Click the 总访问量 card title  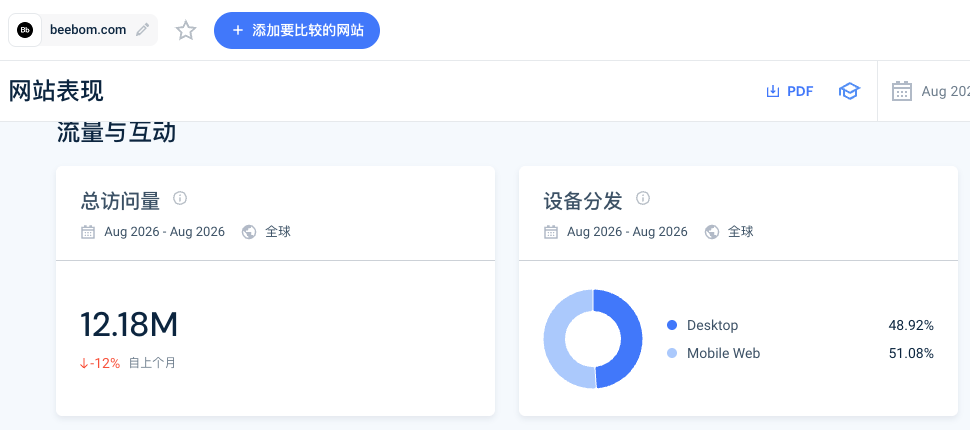(x=120, y=201)
